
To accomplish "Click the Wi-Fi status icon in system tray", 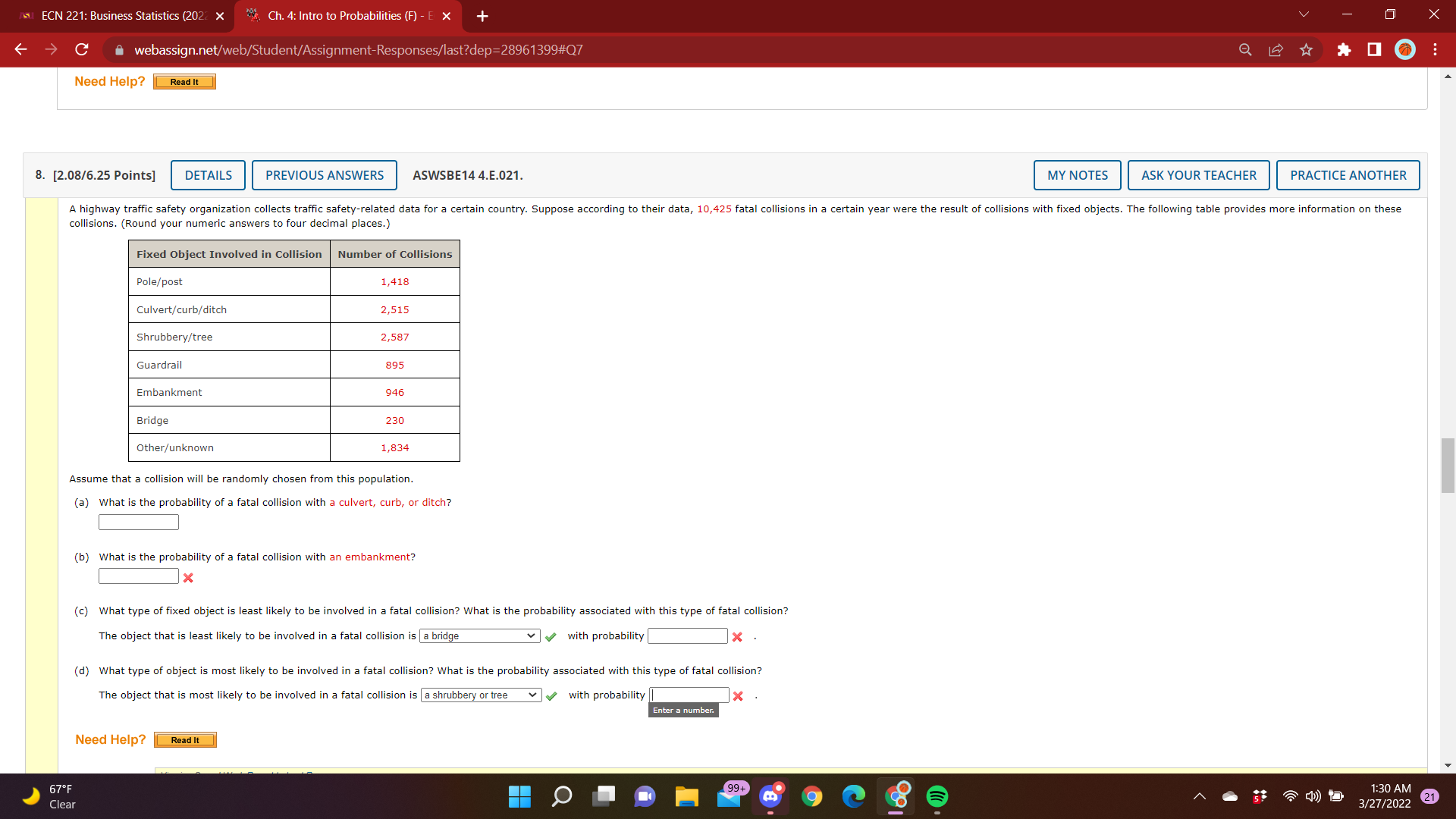I will coord(1289,796).
